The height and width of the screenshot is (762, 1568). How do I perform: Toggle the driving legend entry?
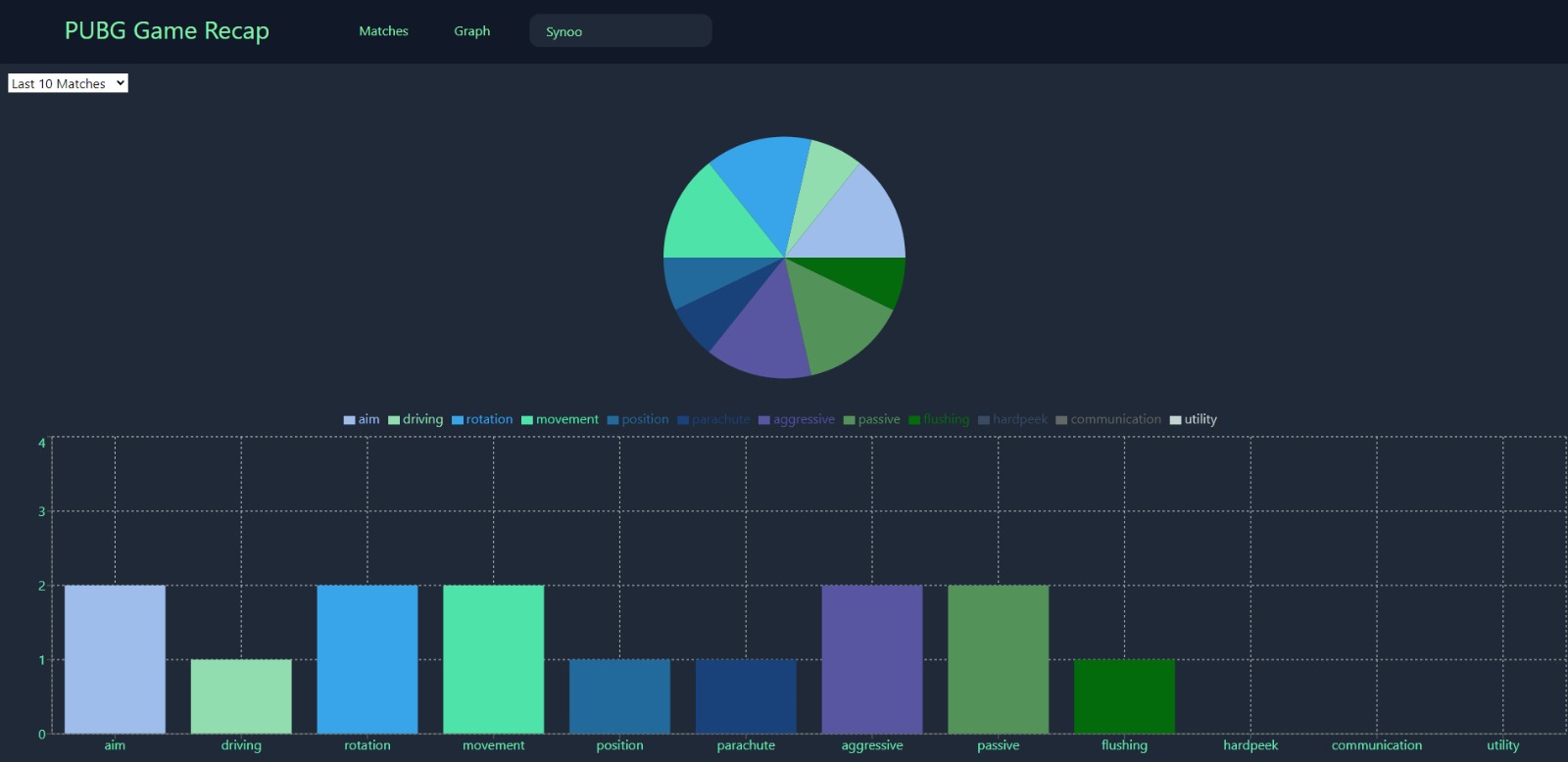coord(416,419)
